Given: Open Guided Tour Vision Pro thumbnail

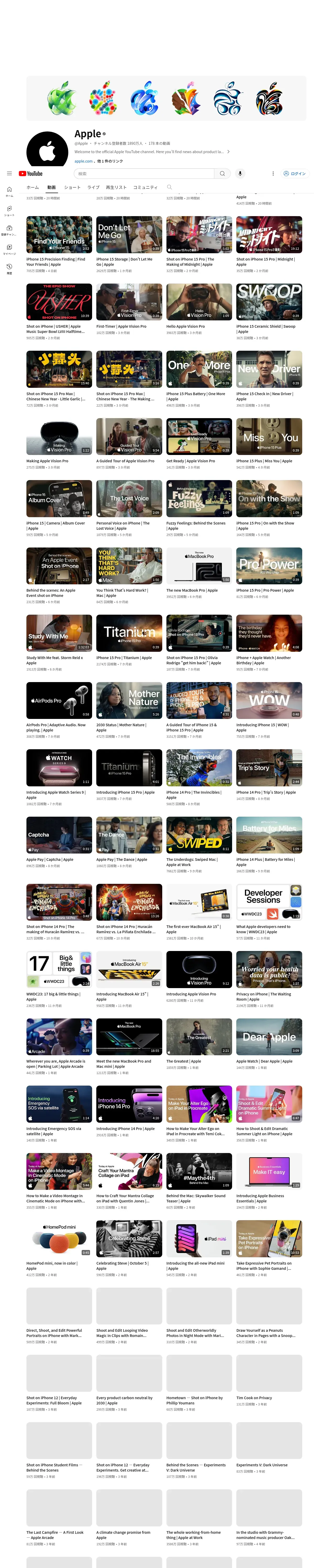Looking at the screenshot, I should coord(129,436).
